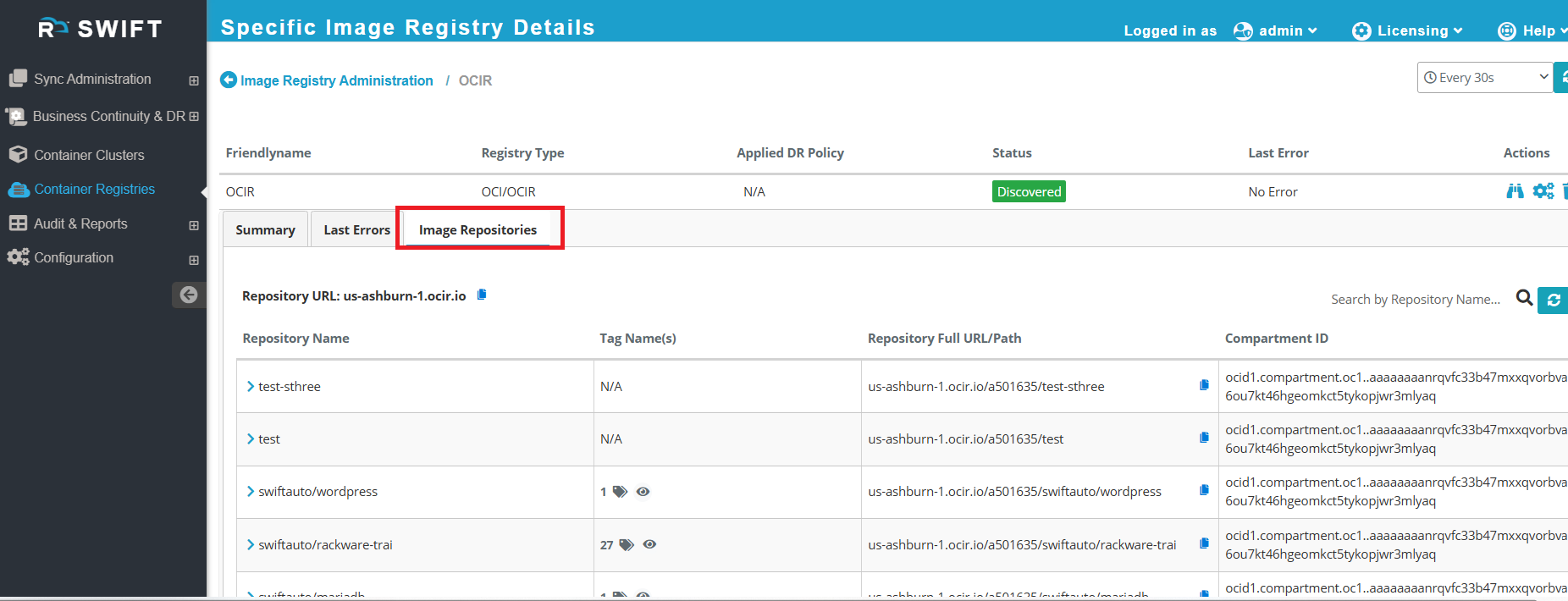This screenshot has height=601, width=1568.
Task: Click admin user avatar icon
Action: (x=1243, y=31)
